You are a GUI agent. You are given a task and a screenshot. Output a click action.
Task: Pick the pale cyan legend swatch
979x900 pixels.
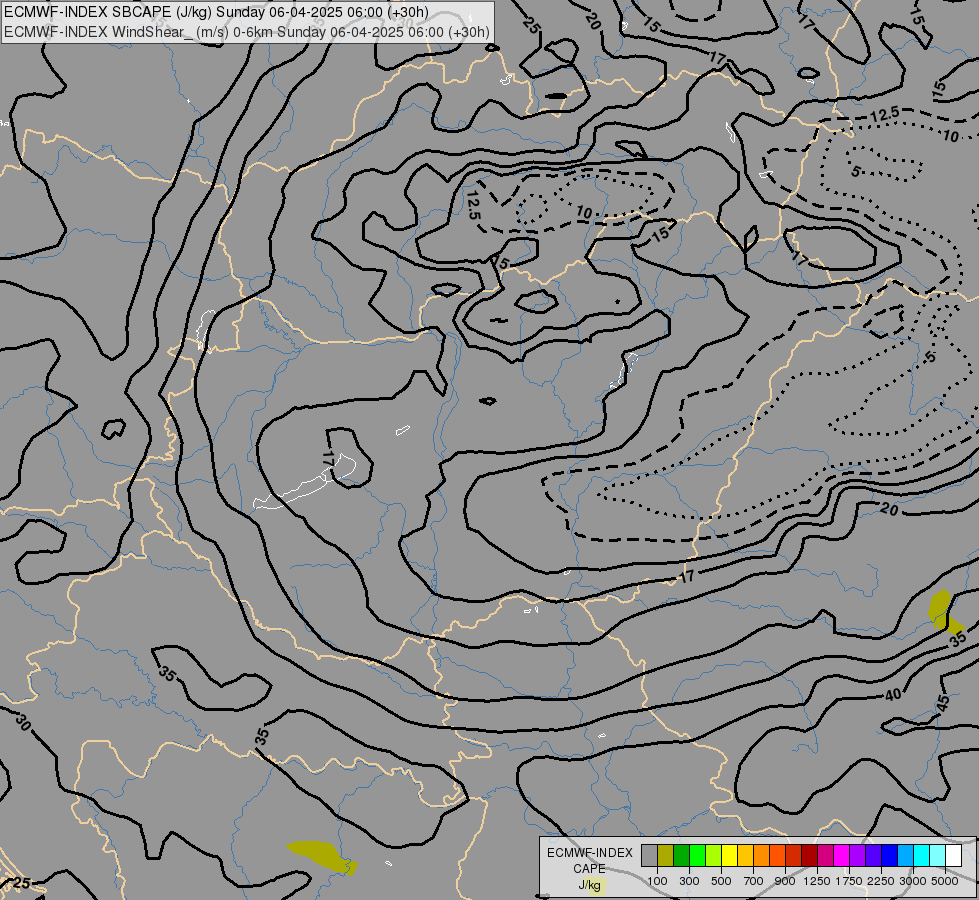[937, 856]
